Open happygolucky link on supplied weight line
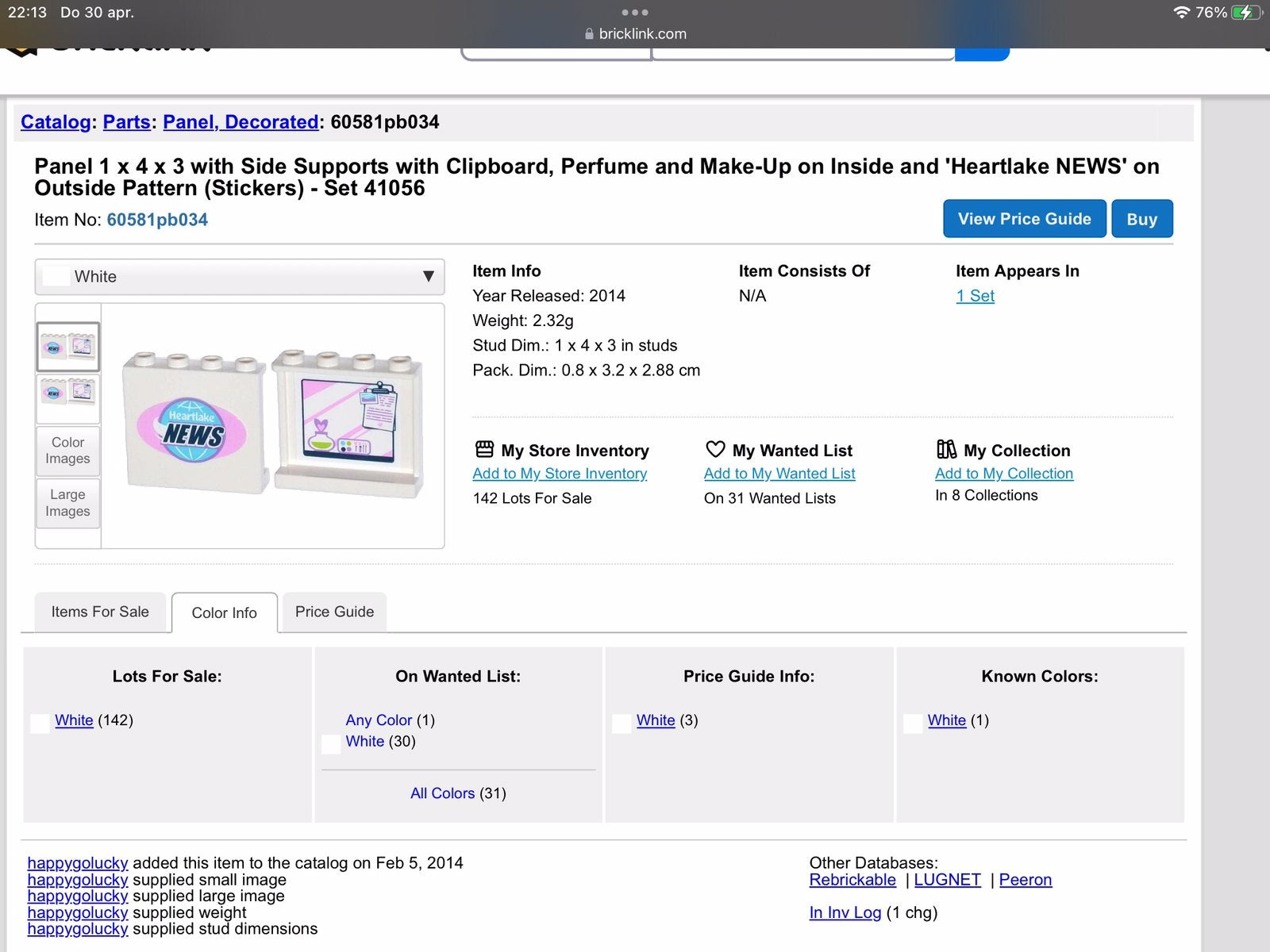Image resolution: width=1270 pixels, height=952 pixels. [78, 912]
